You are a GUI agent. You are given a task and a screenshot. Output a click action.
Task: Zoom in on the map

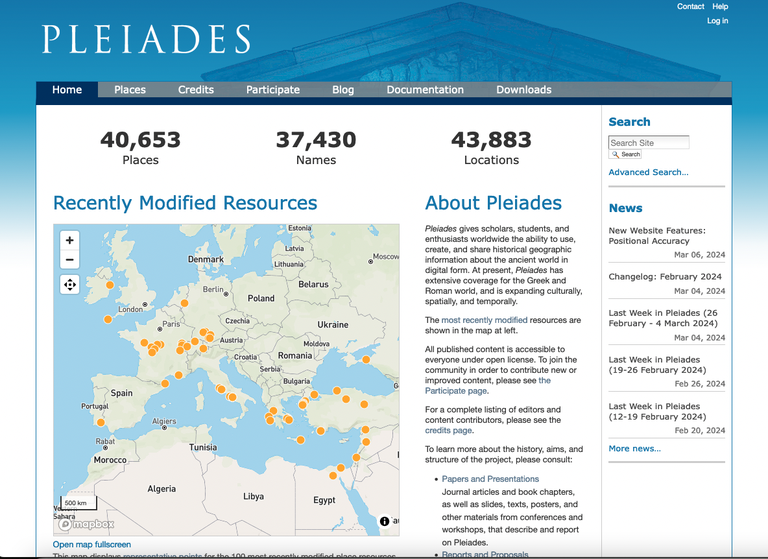click(x=69, y=240)
